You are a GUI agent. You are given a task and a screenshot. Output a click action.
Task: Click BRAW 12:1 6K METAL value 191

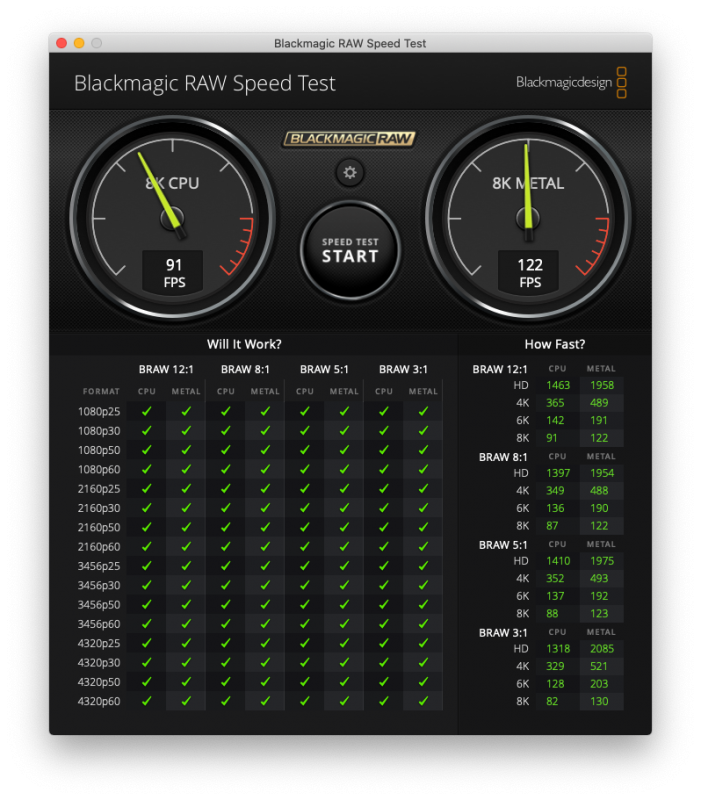(599, 420)
